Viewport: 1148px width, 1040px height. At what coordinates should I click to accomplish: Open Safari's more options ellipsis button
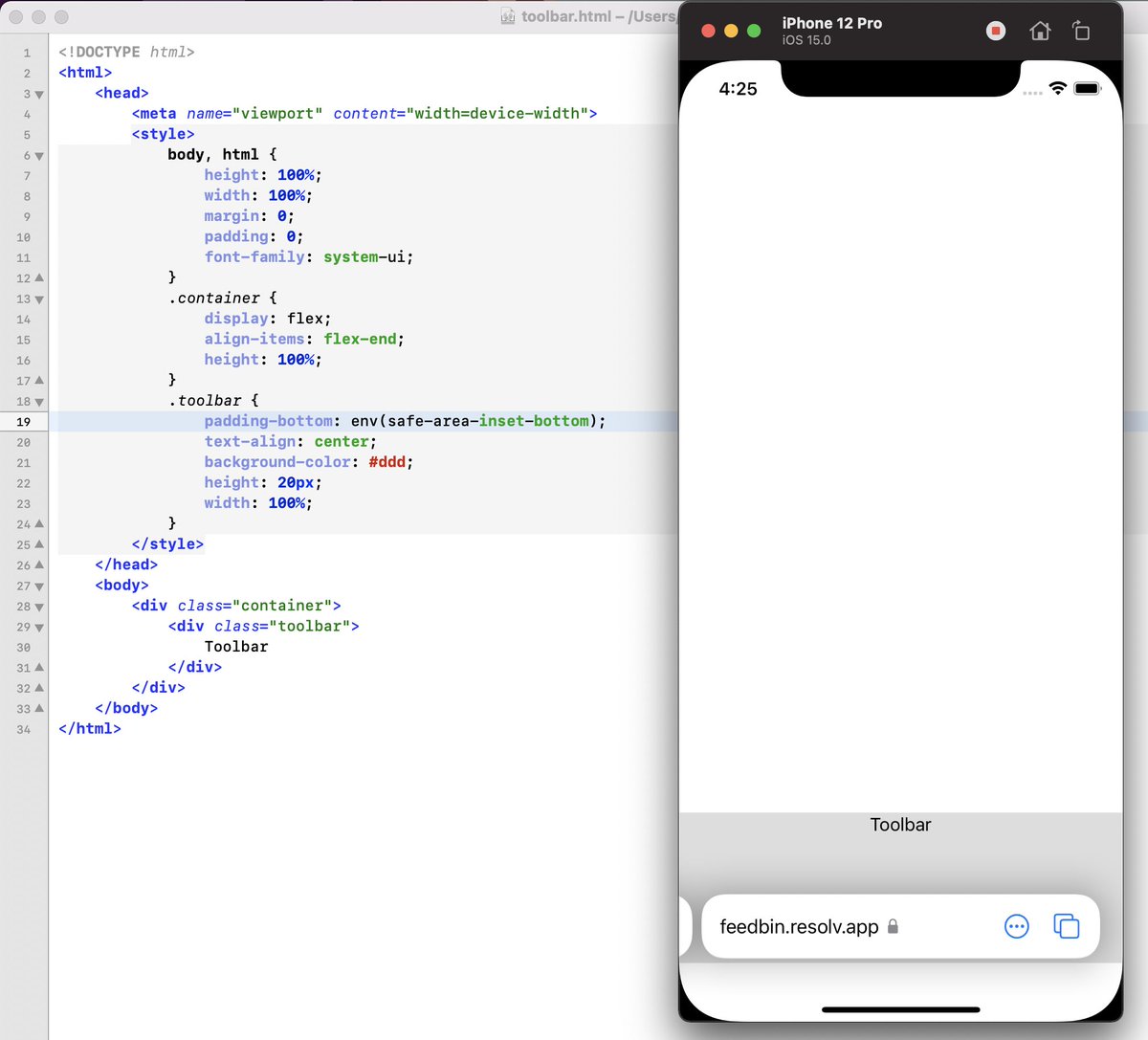coord(1016,926)
